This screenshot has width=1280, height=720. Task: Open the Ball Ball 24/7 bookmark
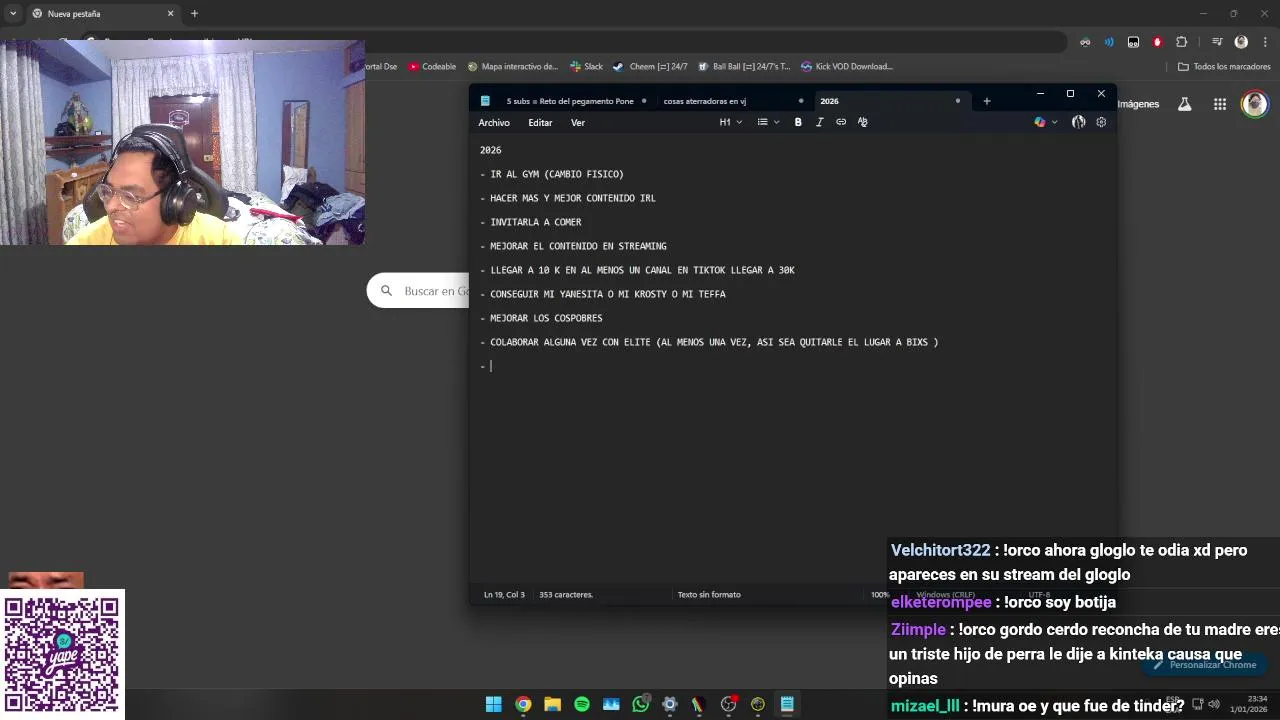click(x=743, y=67)
